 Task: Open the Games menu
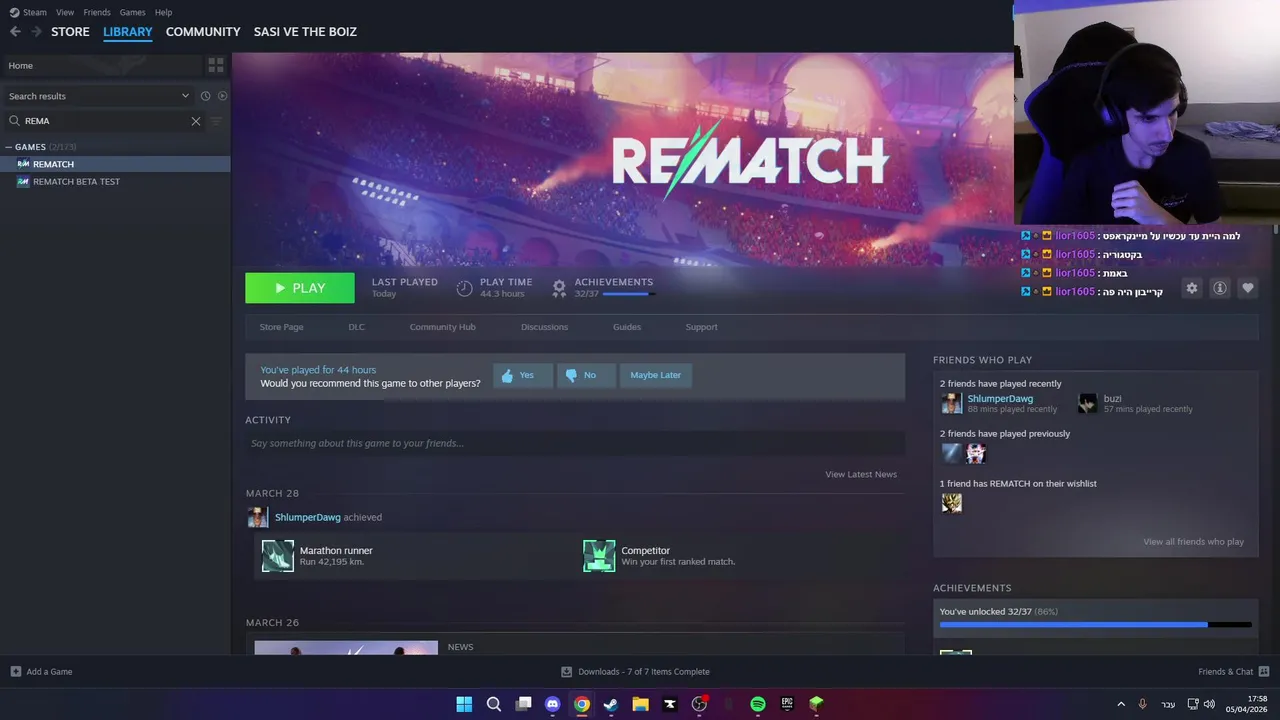132,12
